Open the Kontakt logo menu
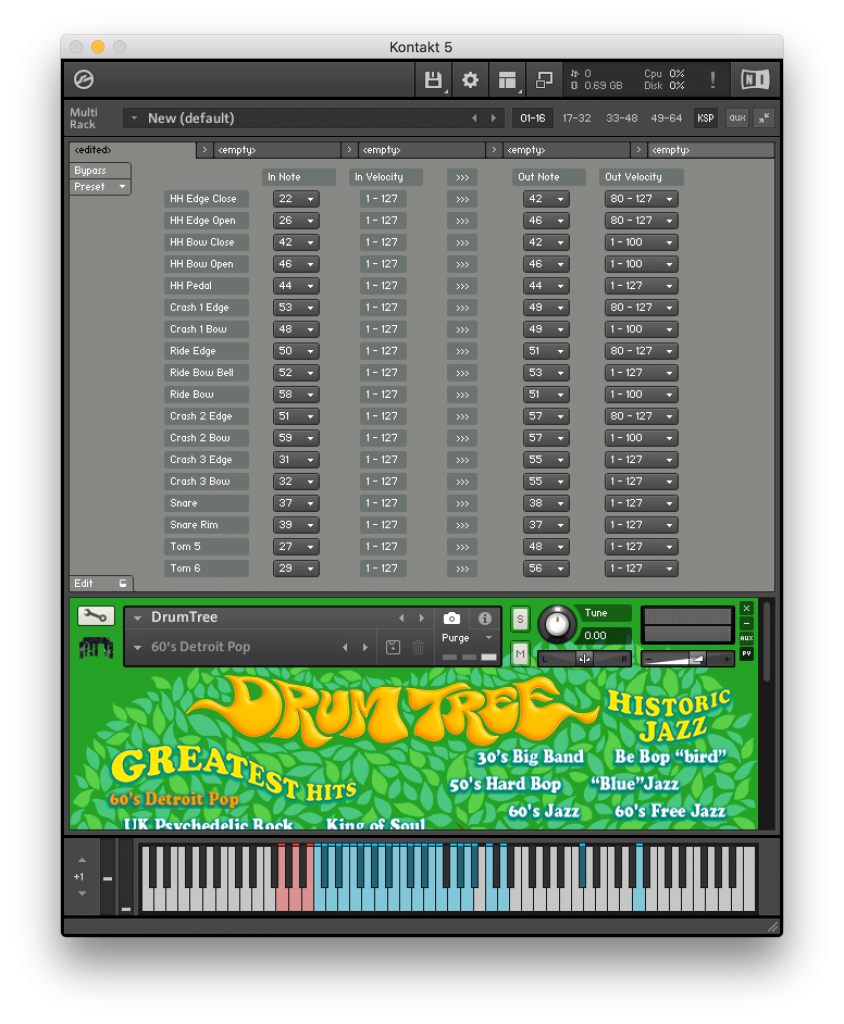844x1024 pixels. point(84,80)
